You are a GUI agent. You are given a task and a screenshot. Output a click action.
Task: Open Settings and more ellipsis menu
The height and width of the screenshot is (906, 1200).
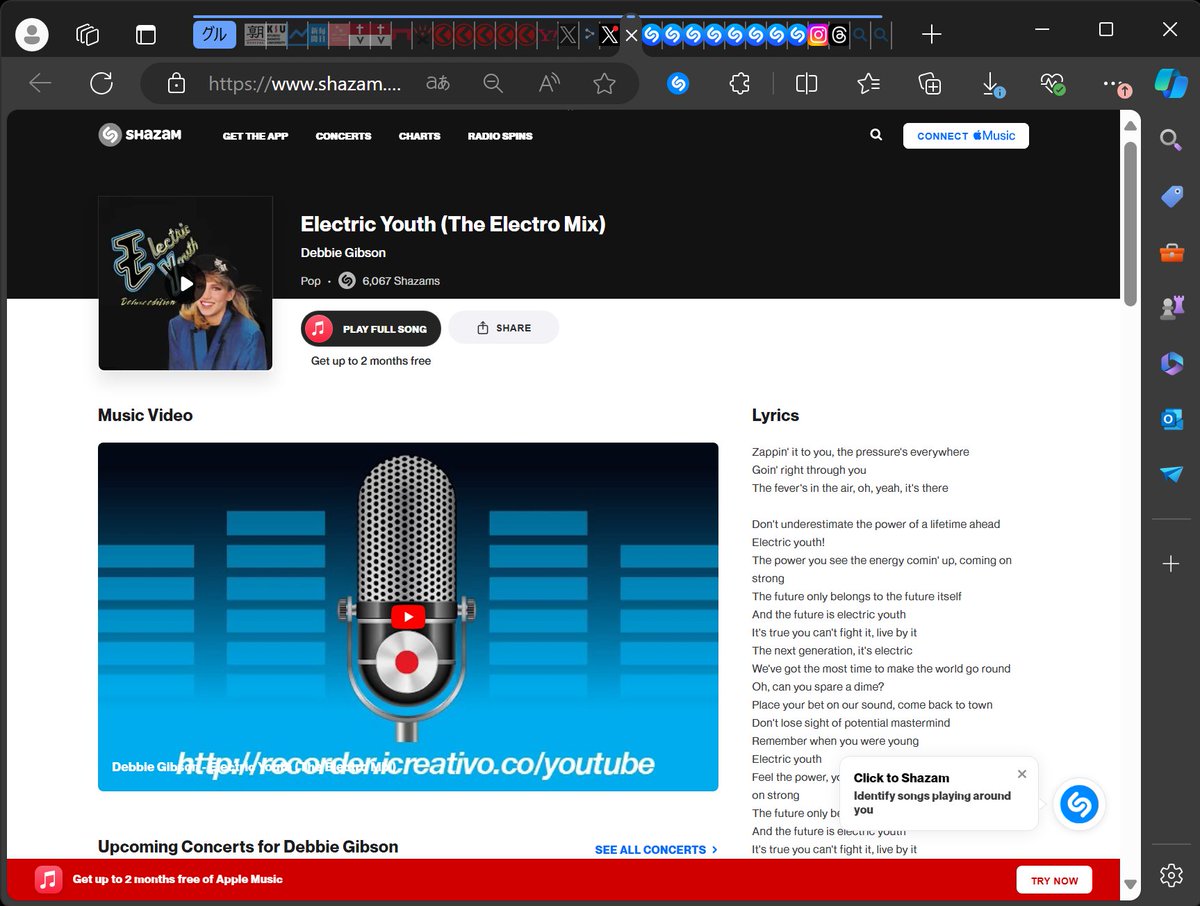click(1116, 84)
